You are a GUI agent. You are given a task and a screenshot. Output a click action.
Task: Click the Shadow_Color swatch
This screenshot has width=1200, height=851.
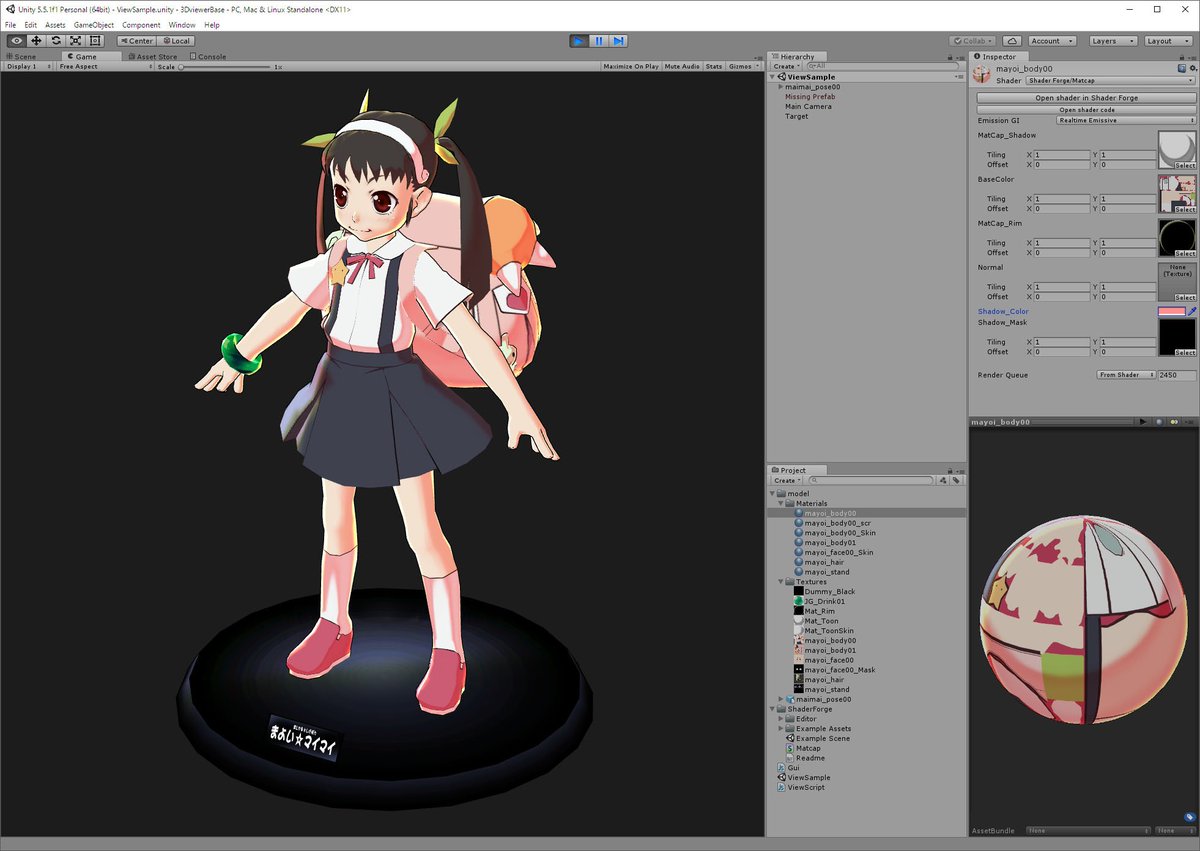coord(1171,311)
